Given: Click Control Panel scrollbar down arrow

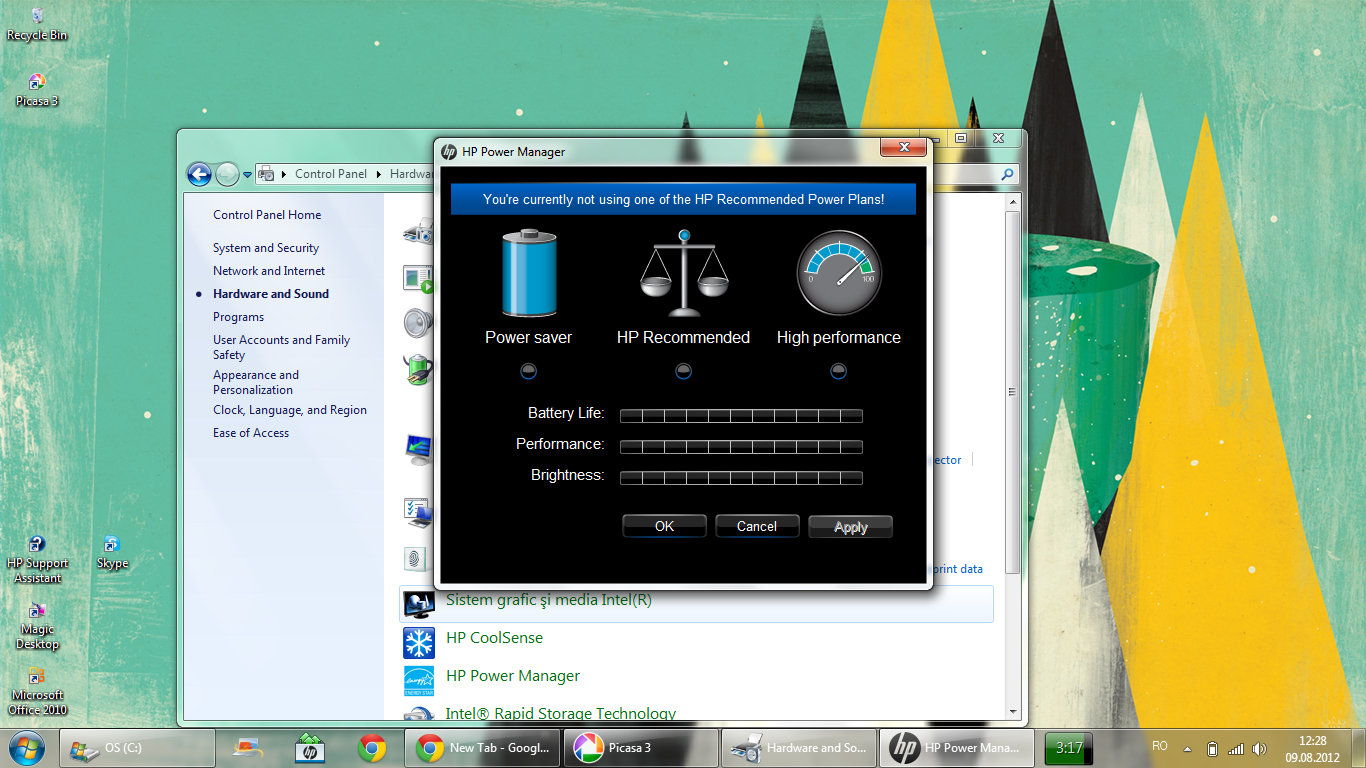Looking at the screenshot, I should (1013, 713).
